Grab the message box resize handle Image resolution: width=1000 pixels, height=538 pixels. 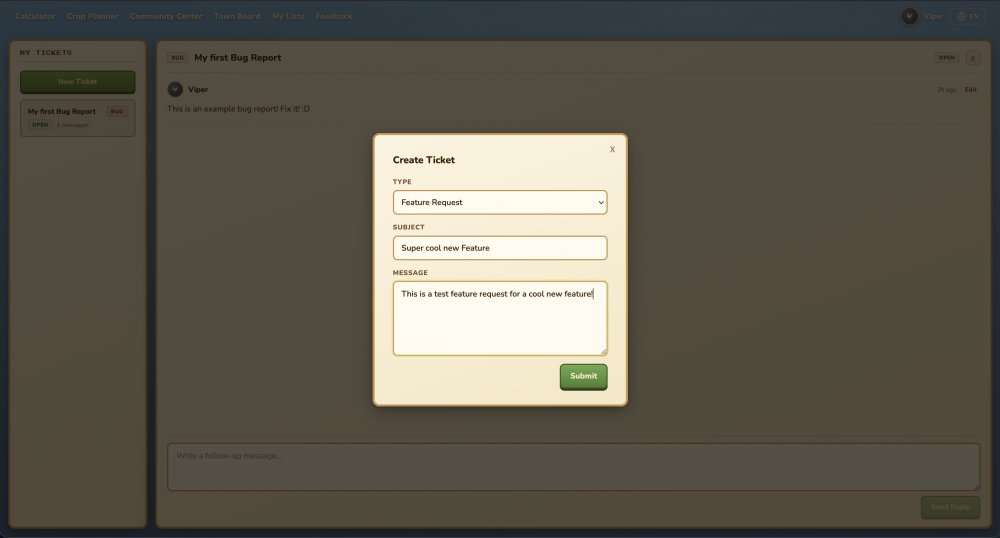pyautogui.click(x=603, y=351)
